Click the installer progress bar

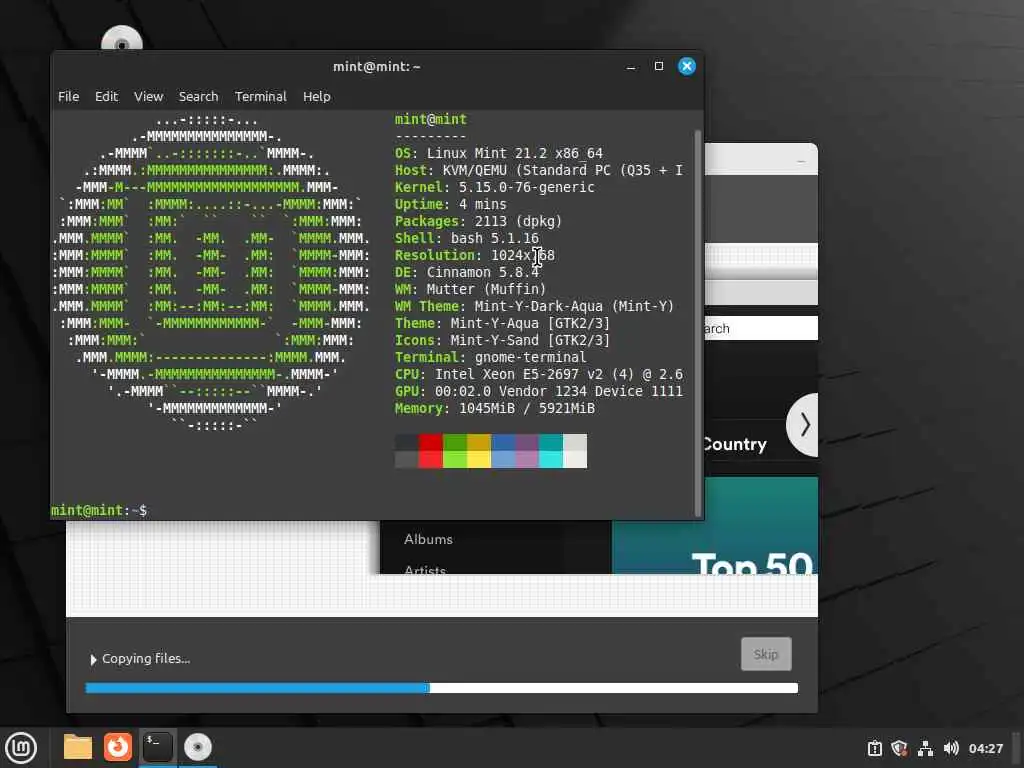[441, 688]
